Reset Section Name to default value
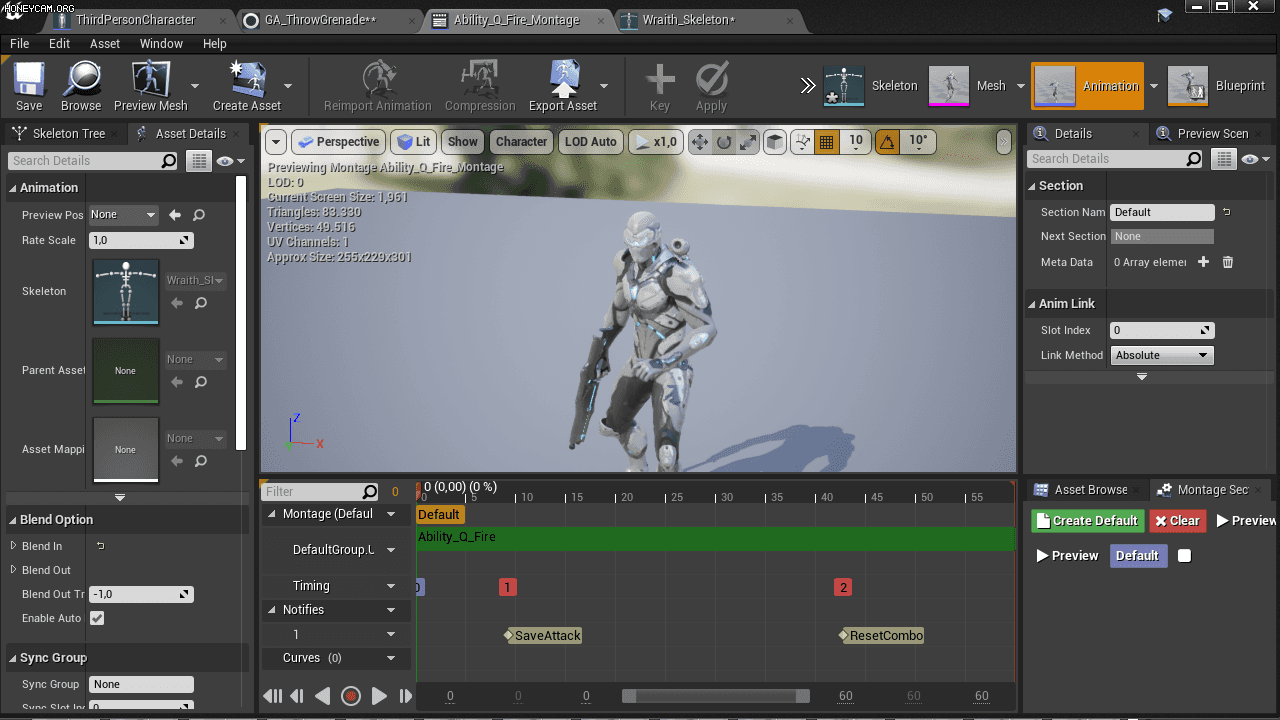 1227,212
